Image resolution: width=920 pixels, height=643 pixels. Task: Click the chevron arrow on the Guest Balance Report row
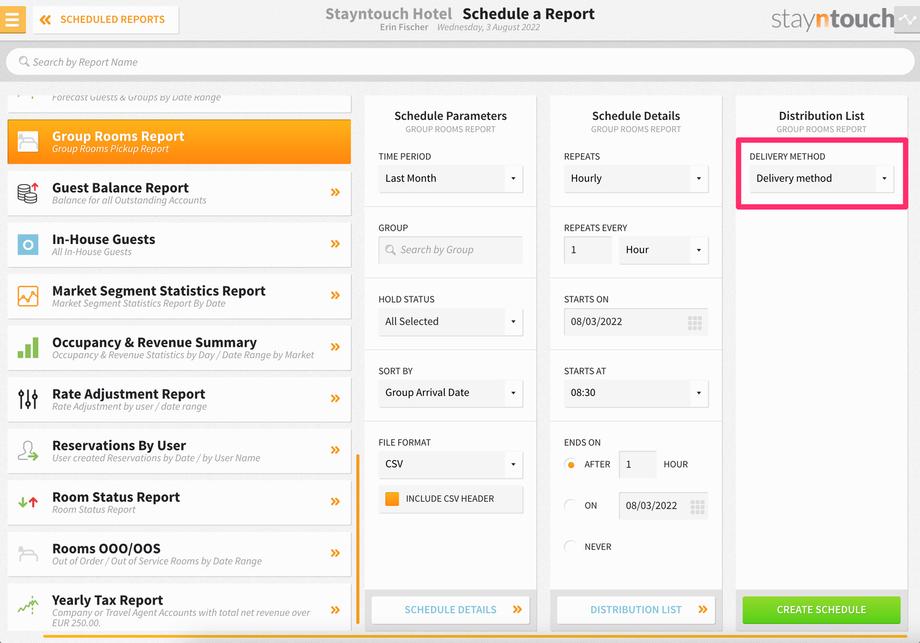coord(335,192)
